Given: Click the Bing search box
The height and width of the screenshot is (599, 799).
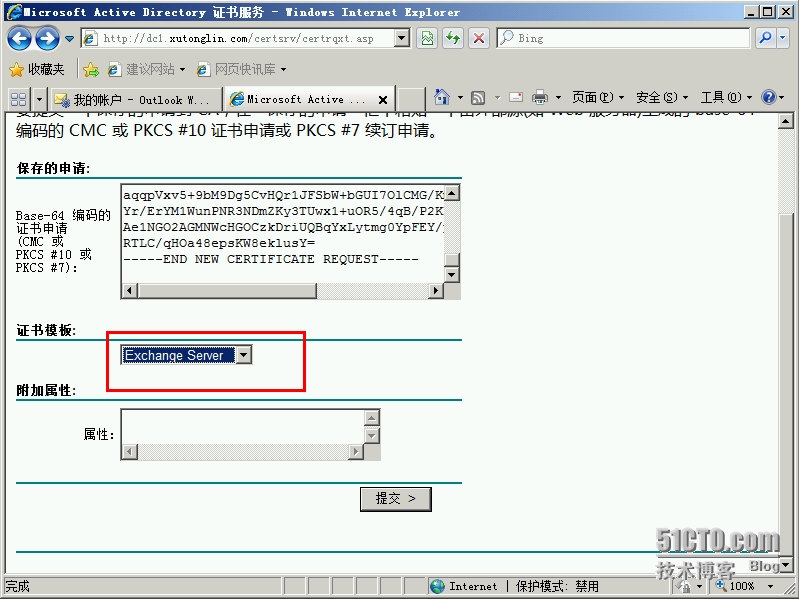Looking at the screenshot, I should coord(623,38).
